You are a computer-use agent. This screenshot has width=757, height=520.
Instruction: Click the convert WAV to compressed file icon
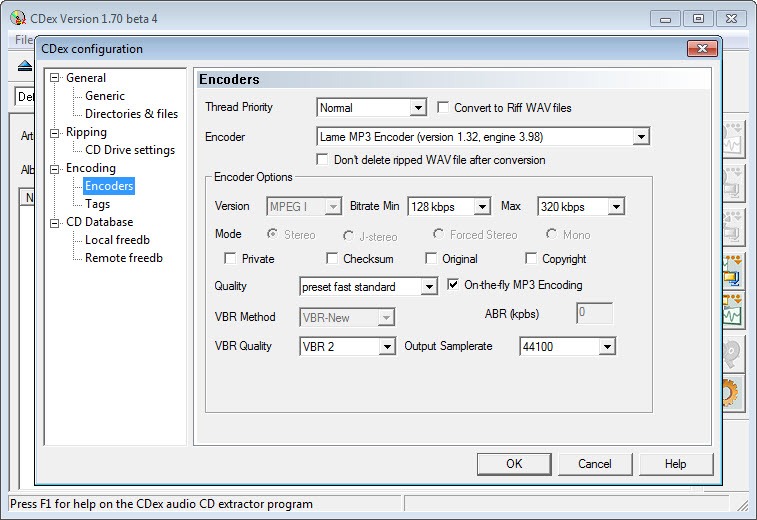(x=733, y=271)
